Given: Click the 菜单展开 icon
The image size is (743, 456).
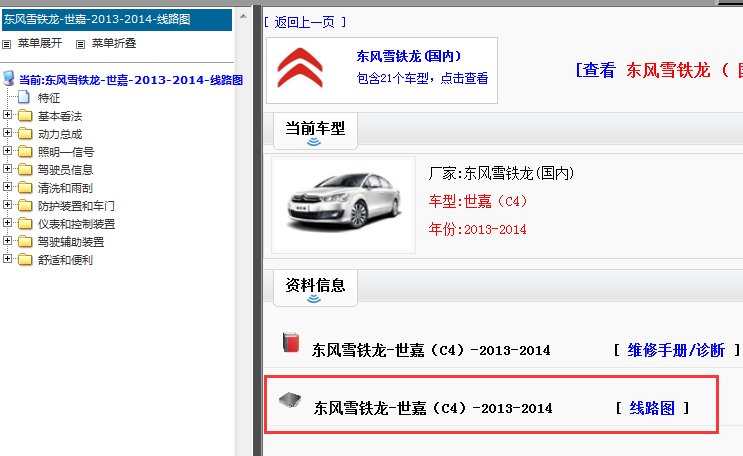Looking at the screenshot, I should (7, 45).
